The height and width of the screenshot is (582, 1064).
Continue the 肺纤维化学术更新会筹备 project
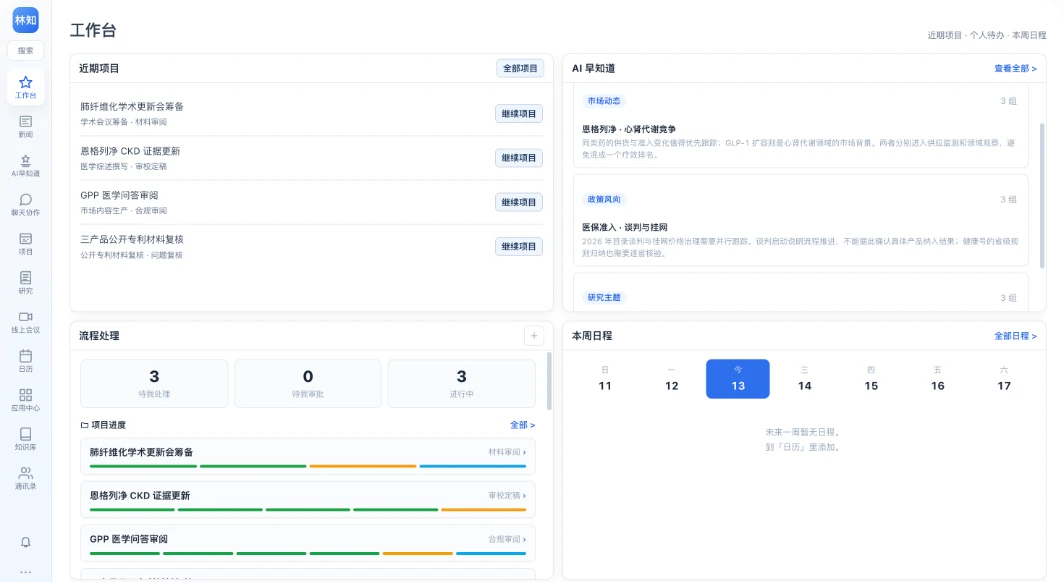[x=518, y=114]
